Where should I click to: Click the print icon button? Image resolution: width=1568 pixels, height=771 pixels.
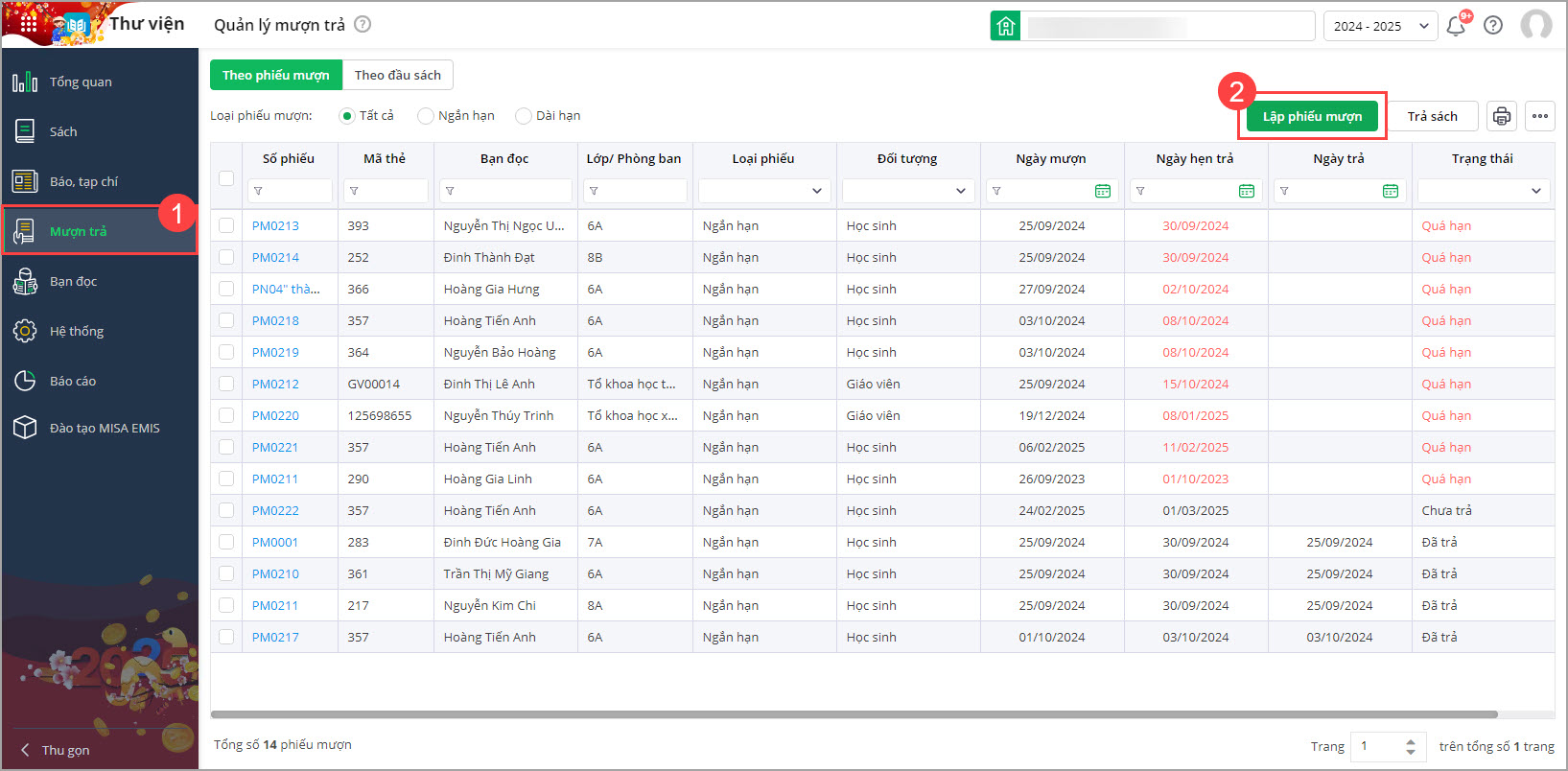[x=1501, y=116]
